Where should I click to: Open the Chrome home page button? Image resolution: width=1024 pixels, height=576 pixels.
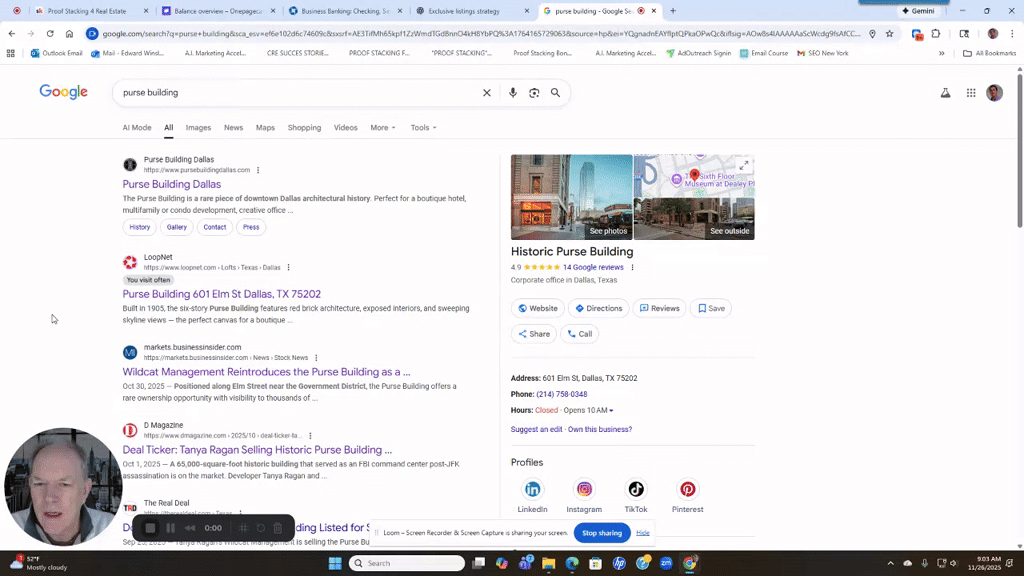(69, 33)
